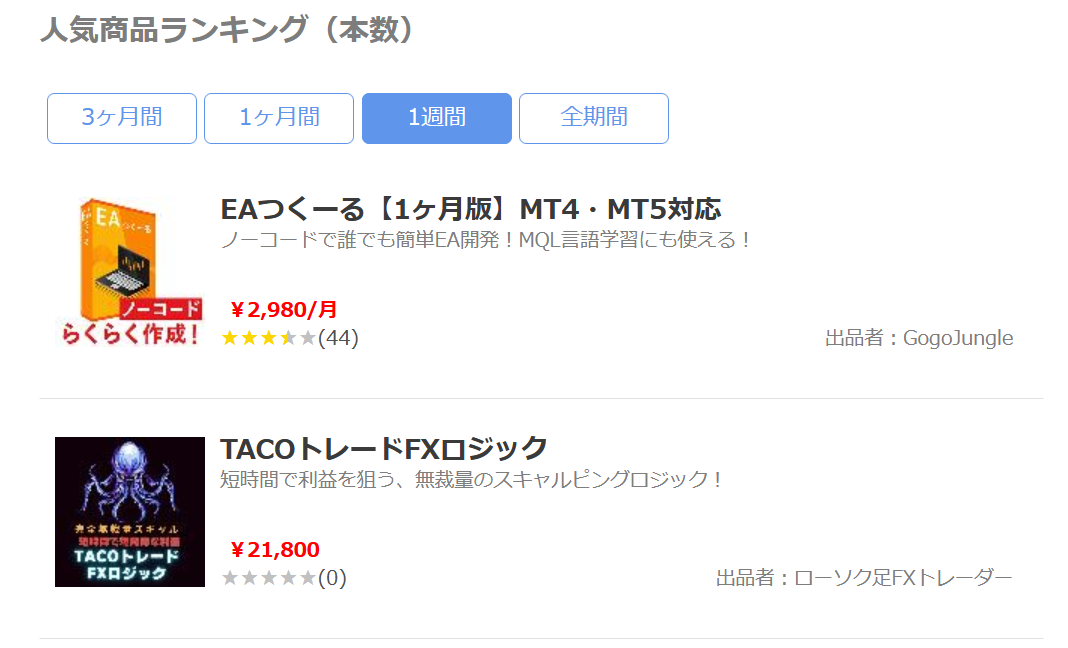
Task: Open the EAつくーる【1ヶ月版】product title
Action: [x=470, y=209]
